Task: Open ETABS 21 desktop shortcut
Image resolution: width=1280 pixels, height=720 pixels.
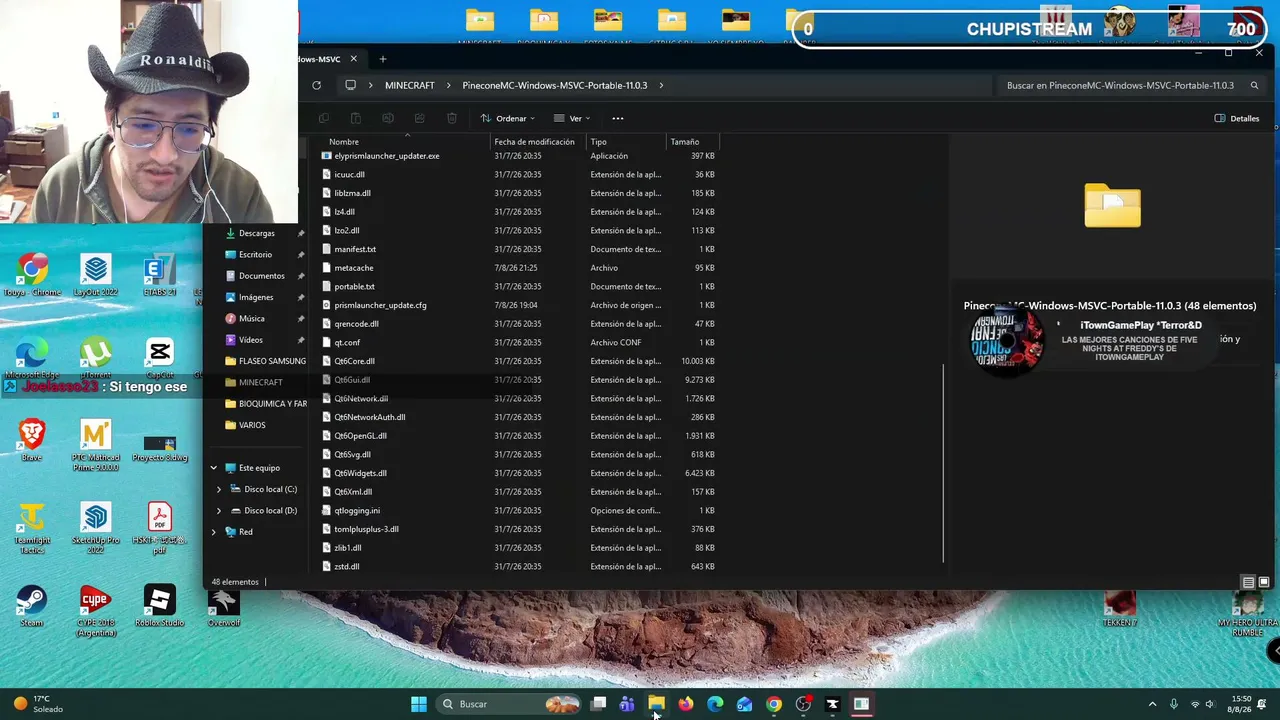Action: pyautogui.click(x=159, y=275)
